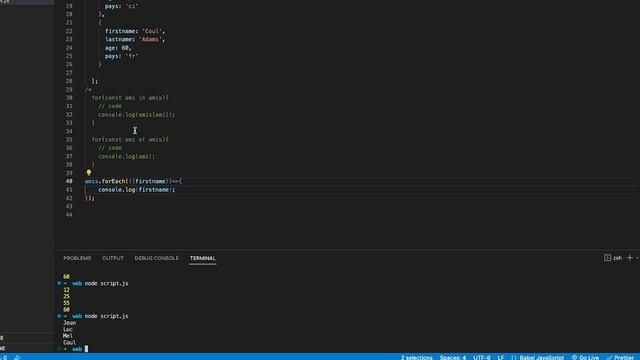The width and height of the screenshot is (640, 360).
Task: Click the line "lastname: 'Adams',"
Action: (x=135, y=40)
